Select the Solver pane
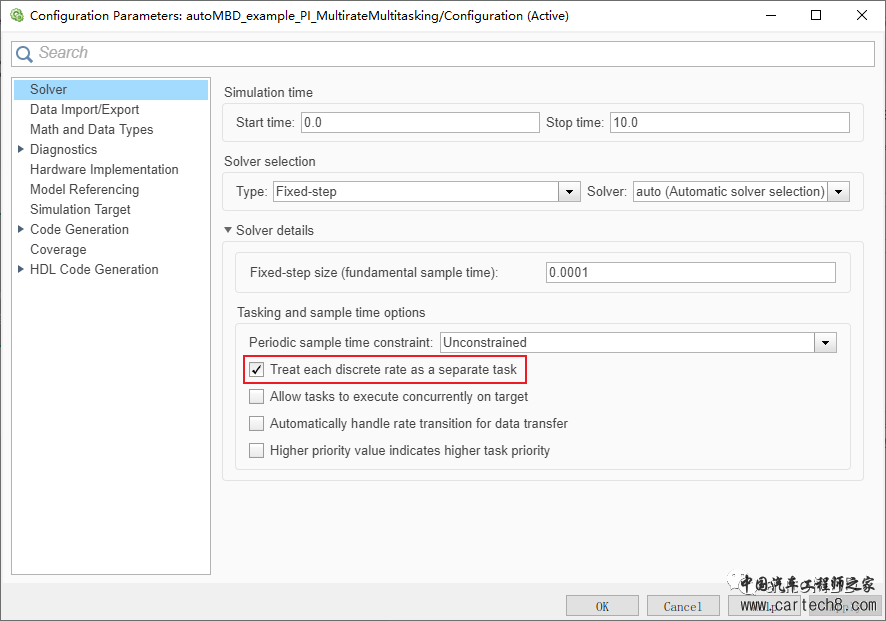 111,90
